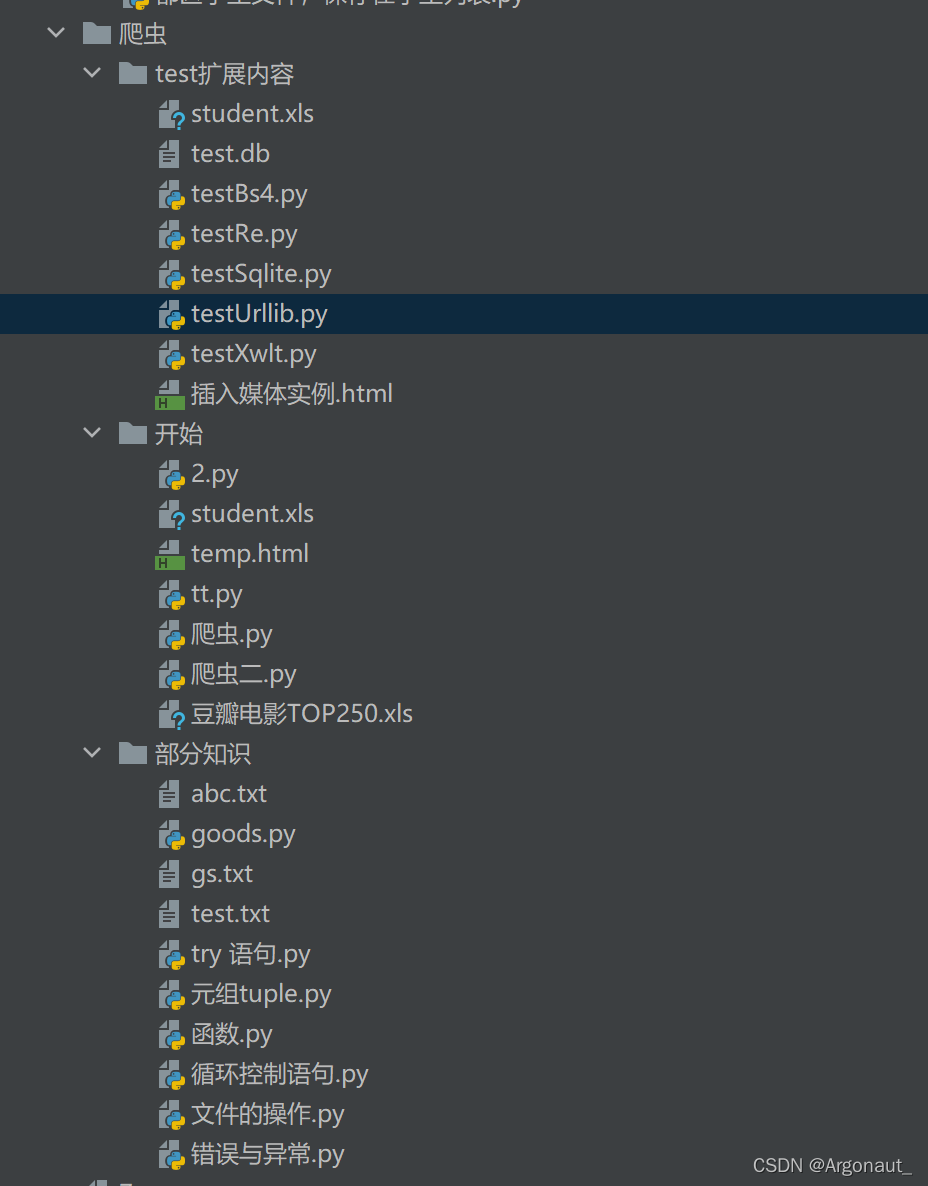Click the HTML icon beside 插入媒体实例.html
The height and width of the screenshot is (1186, 928).
point(170,395)
